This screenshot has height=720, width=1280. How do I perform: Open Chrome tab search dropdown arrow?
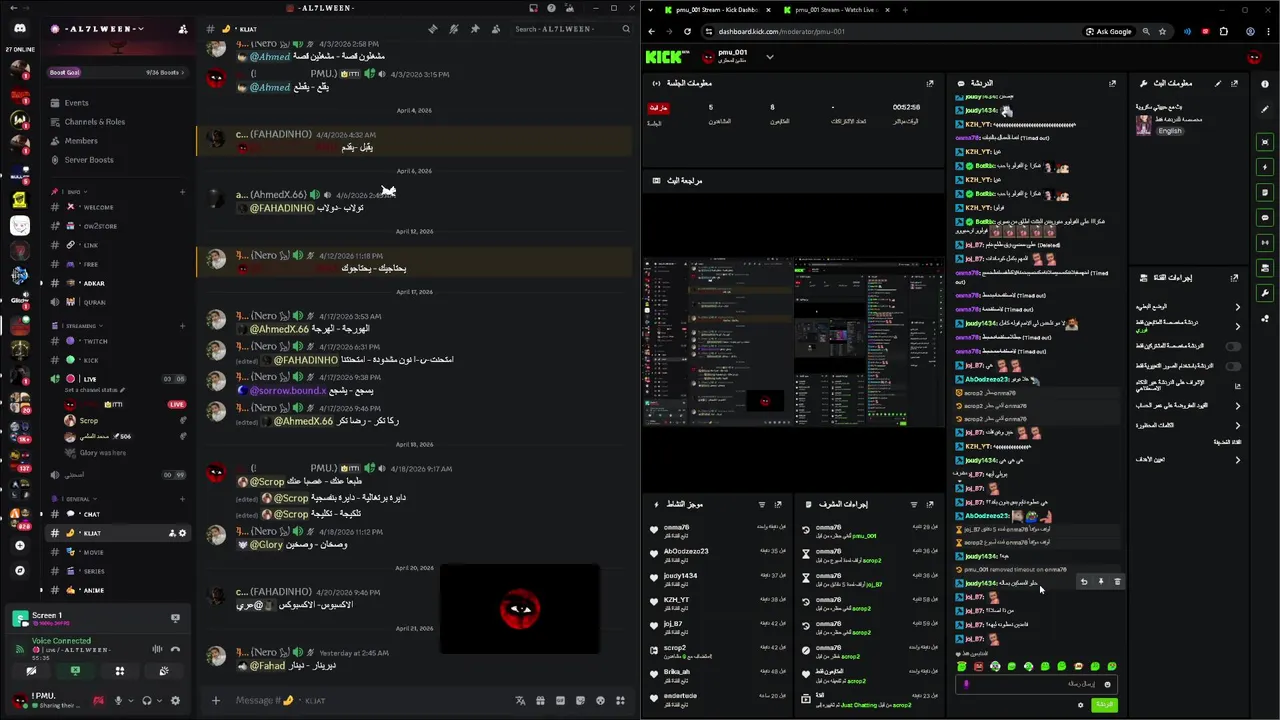coord(651,10)
